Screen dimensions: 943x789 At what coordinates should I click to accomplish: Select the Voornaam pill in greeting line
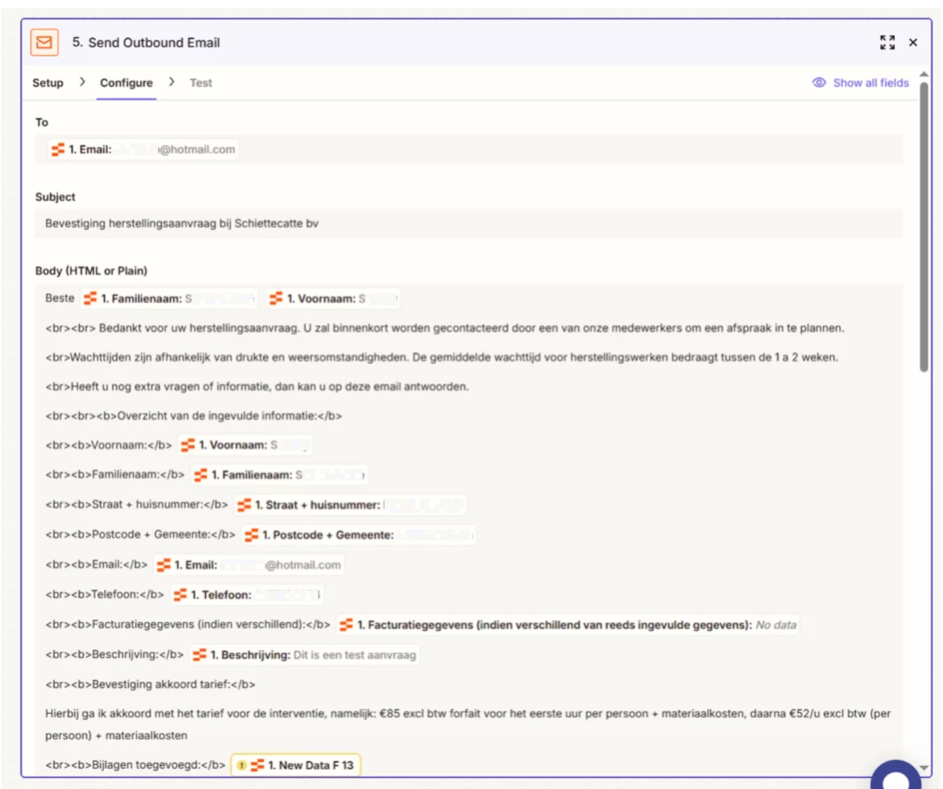pyautogui.click(x=333, y=299)
